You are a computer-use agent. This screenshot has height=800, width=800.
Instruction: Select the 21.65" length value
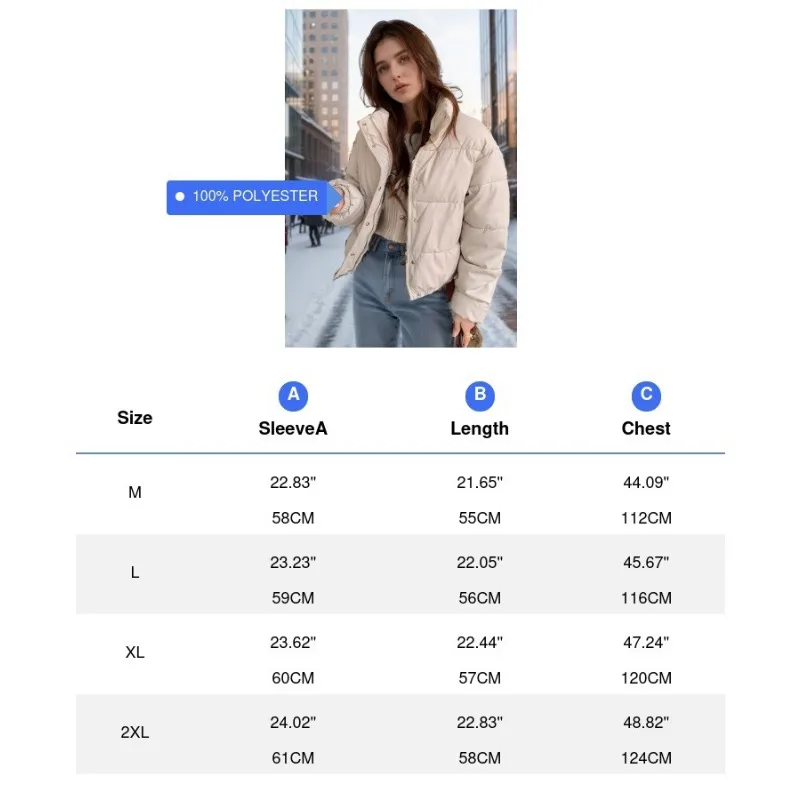(480, 482)
